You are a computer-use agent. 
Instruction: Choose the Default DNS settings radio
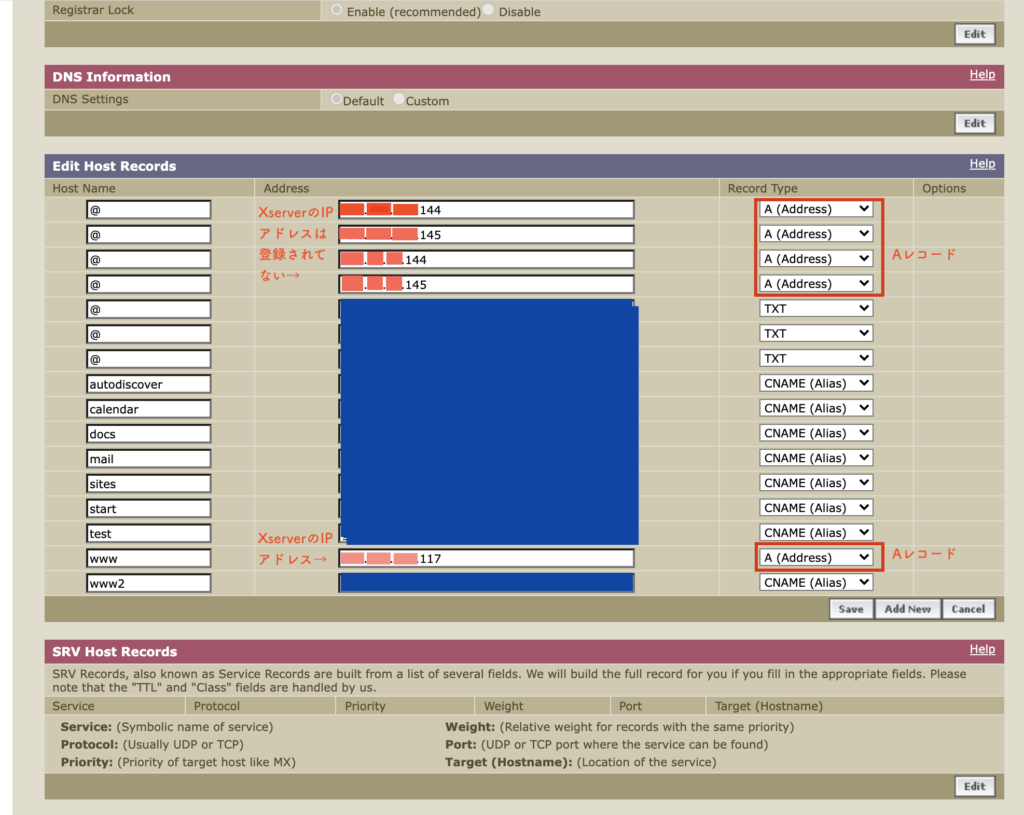coord(336,99)
